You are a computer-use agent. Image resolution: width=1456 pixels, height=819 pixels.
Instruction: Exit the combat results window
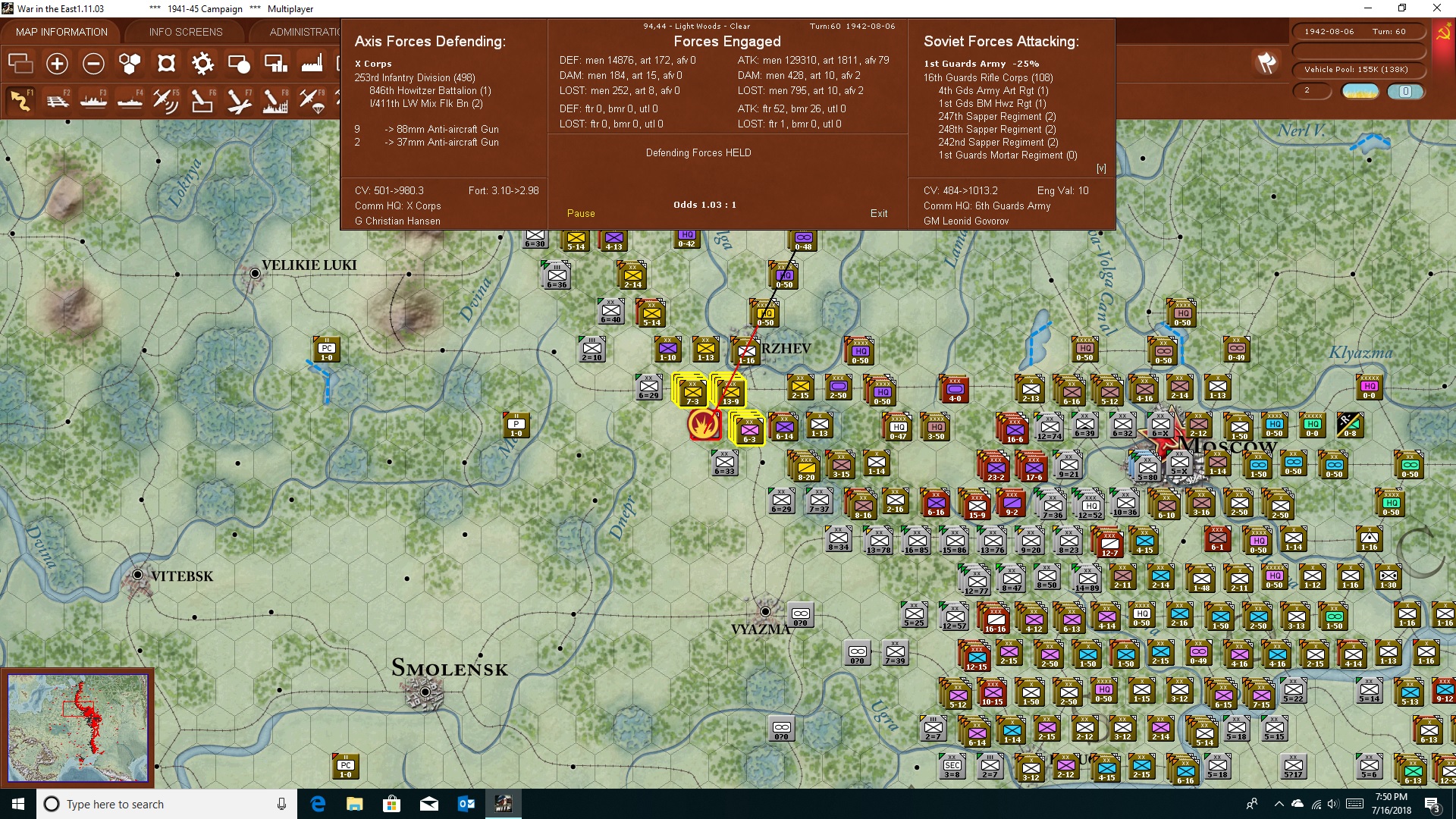(879, 214)
